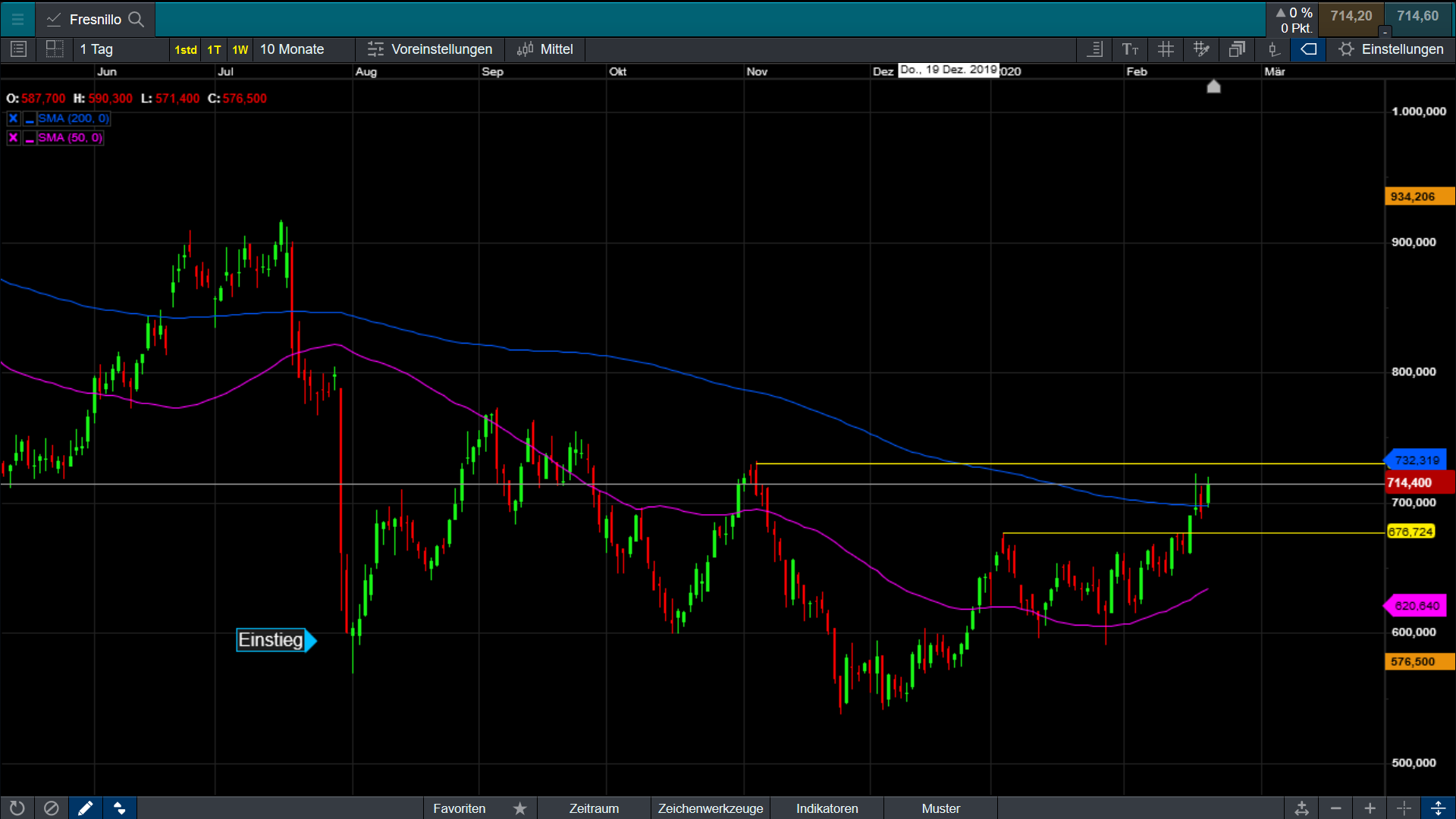Toggle the chart grid lines icon
1456x819 pixels.
tap(1166, 49)
